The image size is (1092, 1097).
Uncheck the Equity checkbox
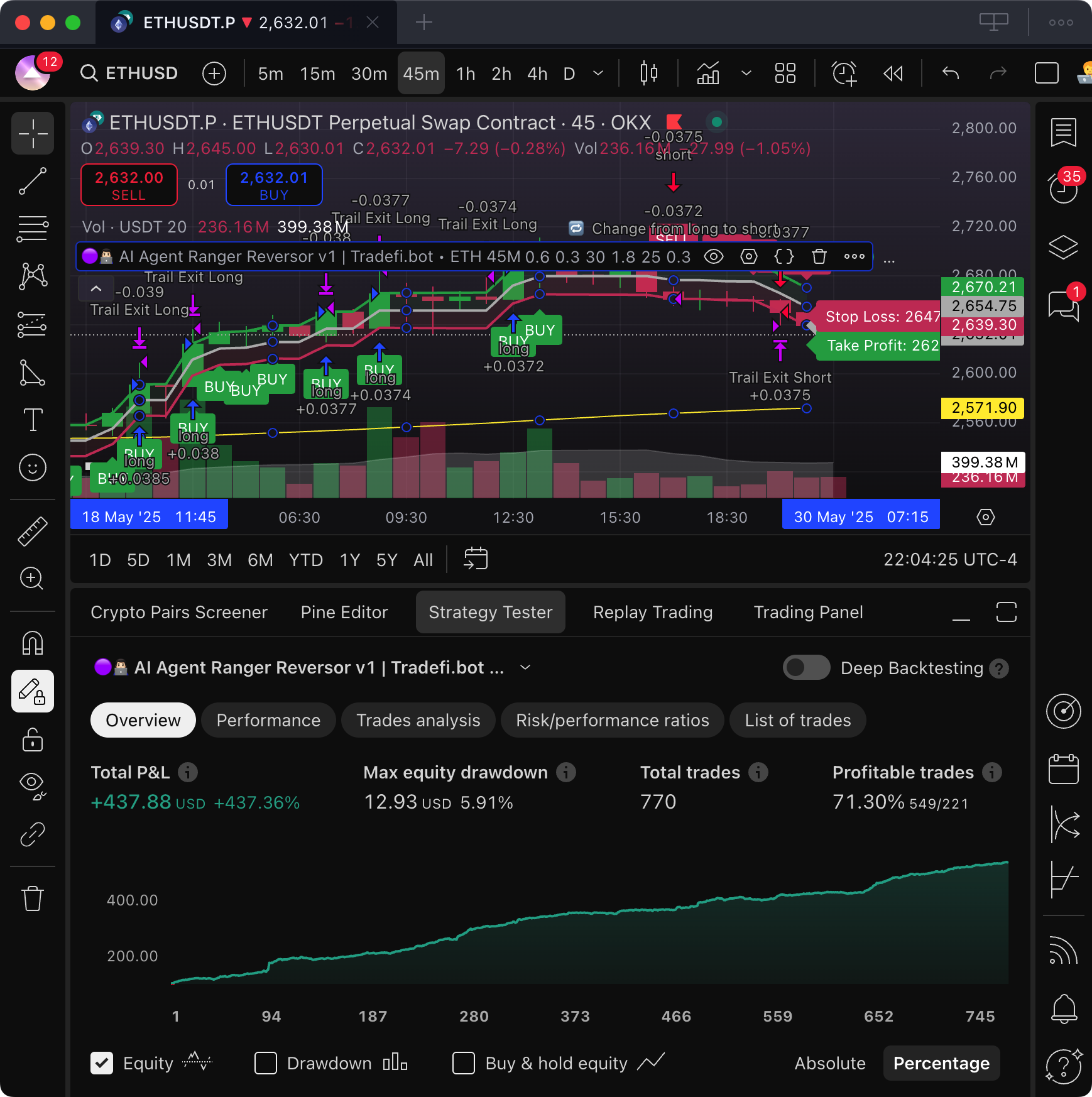(102, 1063)
